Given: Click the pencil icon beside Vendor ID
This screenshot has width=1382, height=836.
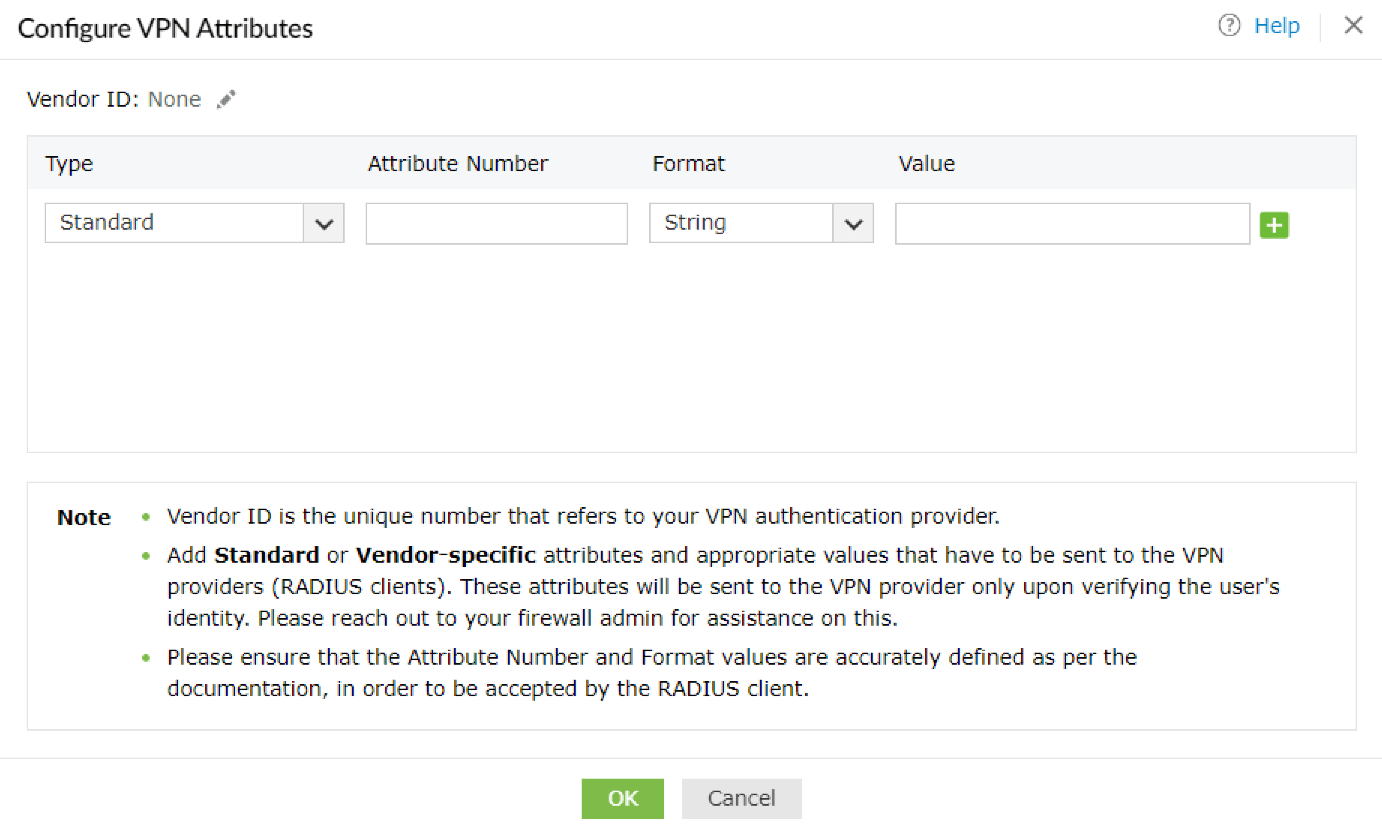Looking at the screenshot, I should pyautogui.click(x=227, y=99).
